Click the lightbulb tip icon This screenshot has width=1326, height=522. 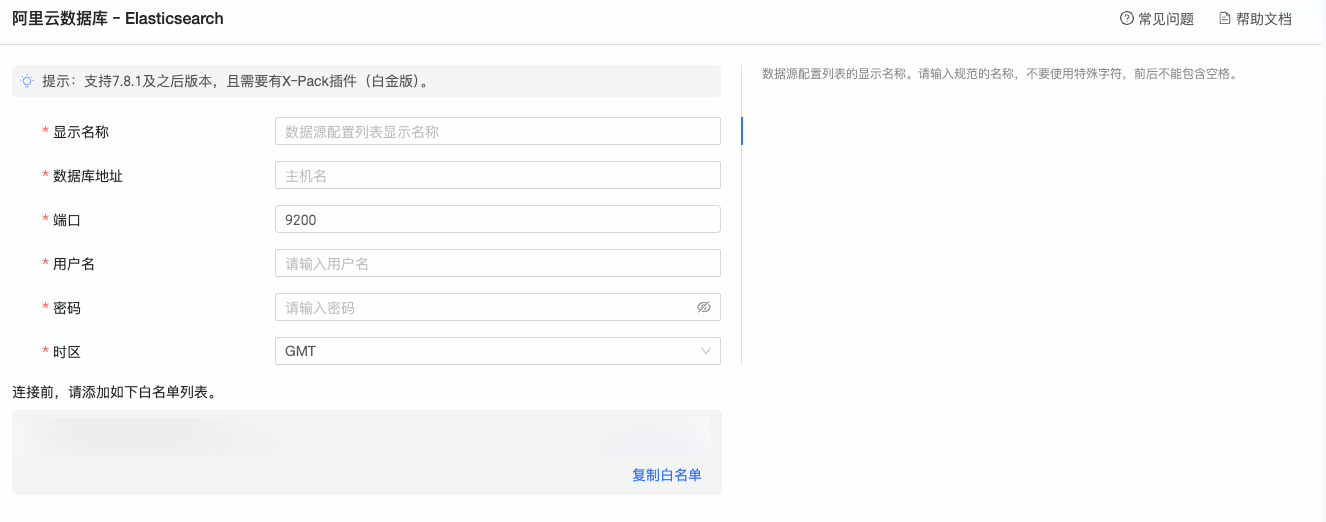tap(27, 81)
